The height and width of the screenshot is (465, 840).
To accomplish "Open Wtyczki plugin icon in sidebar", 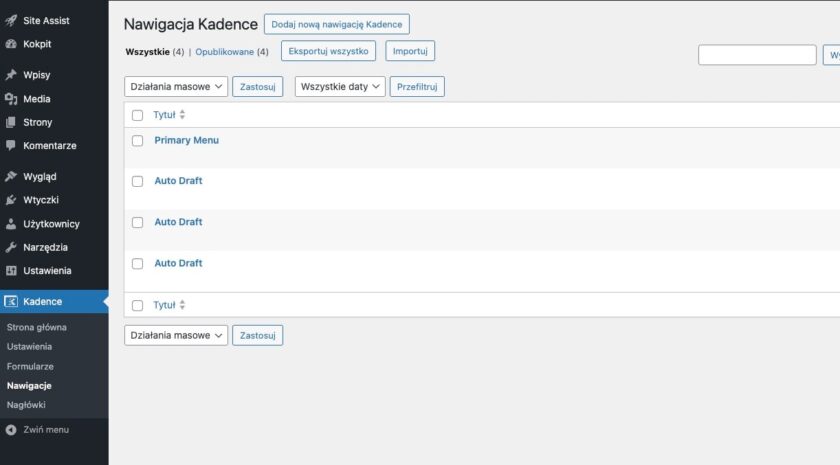I will (x=11, y=200).
